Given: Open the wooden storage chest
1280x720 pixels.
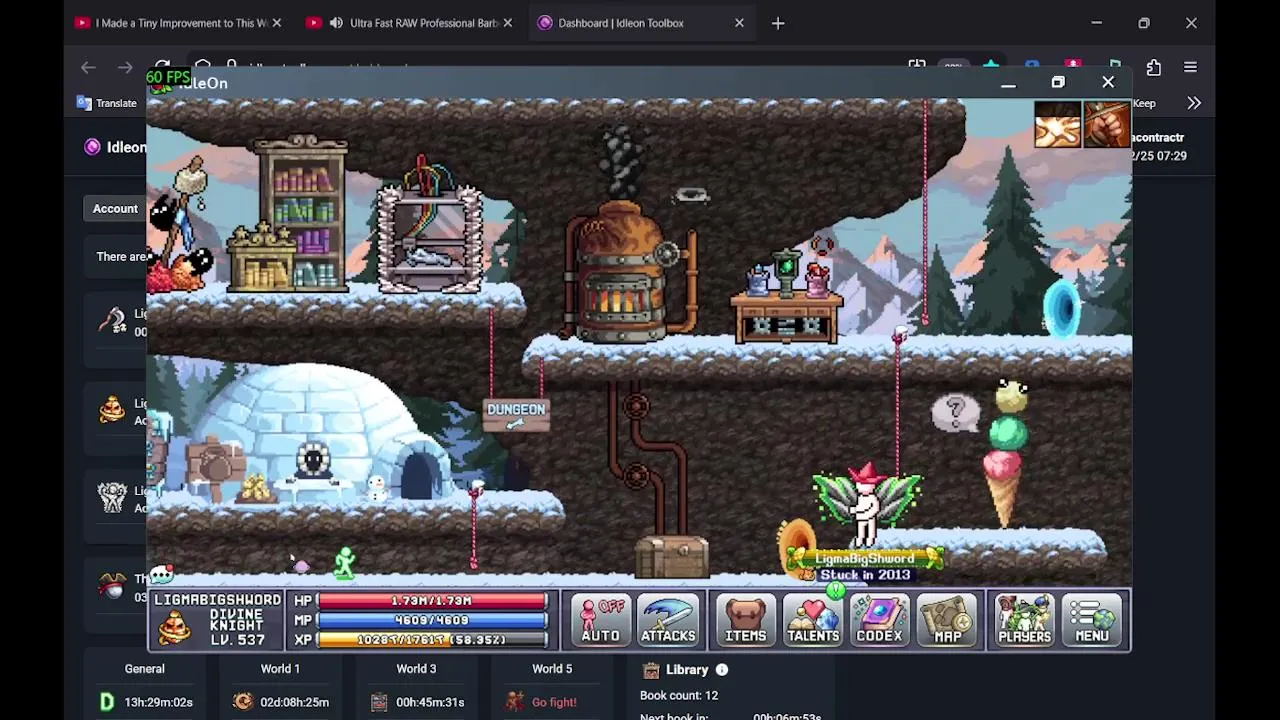Looking at the screenshot, I should [x=672, y=557].
